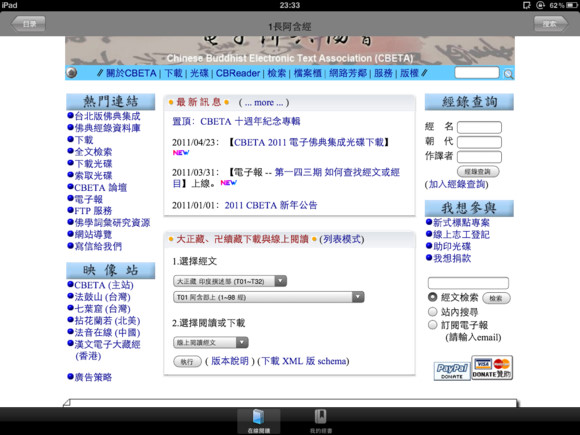Click the 執行 button
Viewport: 580px width, 435px height.
187,361
